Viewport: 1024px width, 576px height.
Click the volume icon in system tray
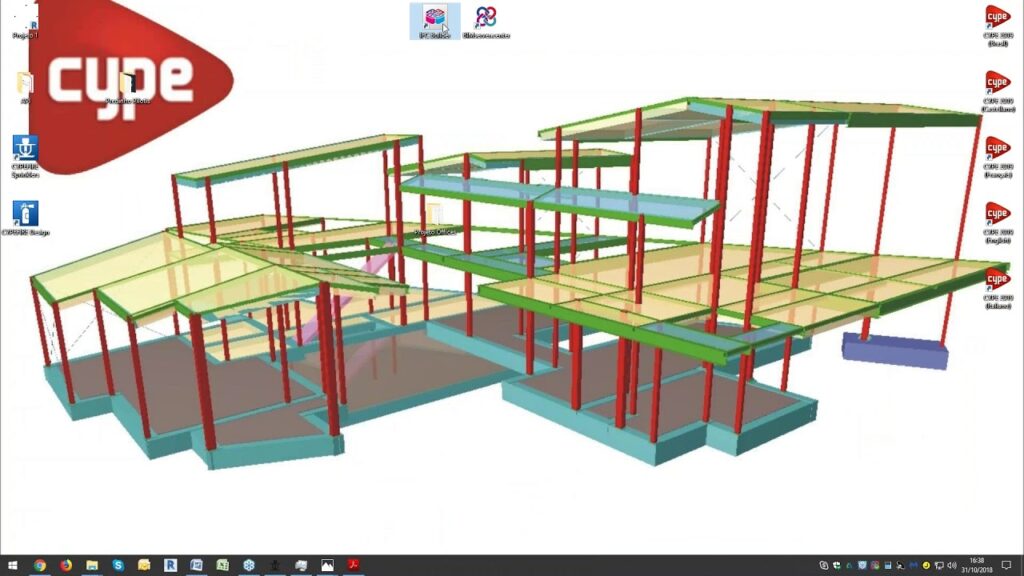coord(953,566)
